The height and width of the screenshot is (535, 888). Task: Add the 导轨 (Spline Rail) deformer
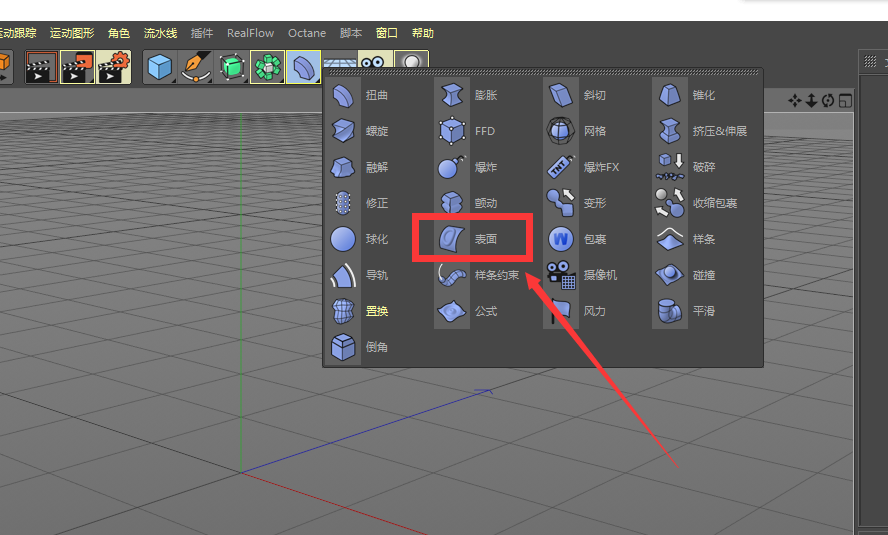tap(359, 275)
